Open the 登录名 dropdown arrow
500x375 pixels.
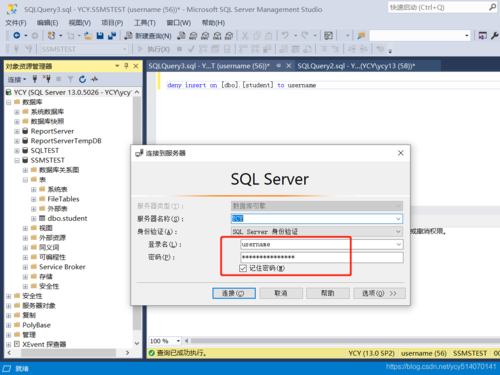click(x=399, y=244)
